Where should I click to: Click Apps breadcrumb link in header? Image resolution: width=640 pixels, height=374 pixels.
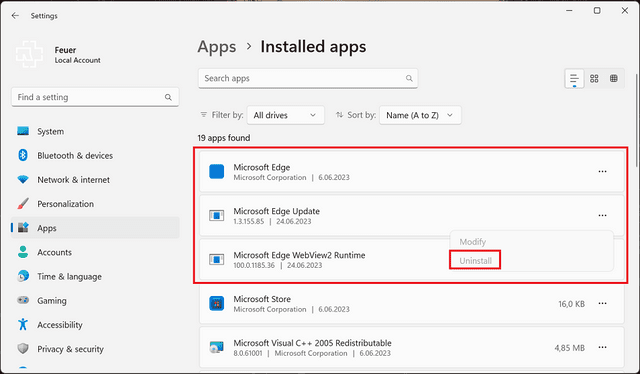click(217, 47)
